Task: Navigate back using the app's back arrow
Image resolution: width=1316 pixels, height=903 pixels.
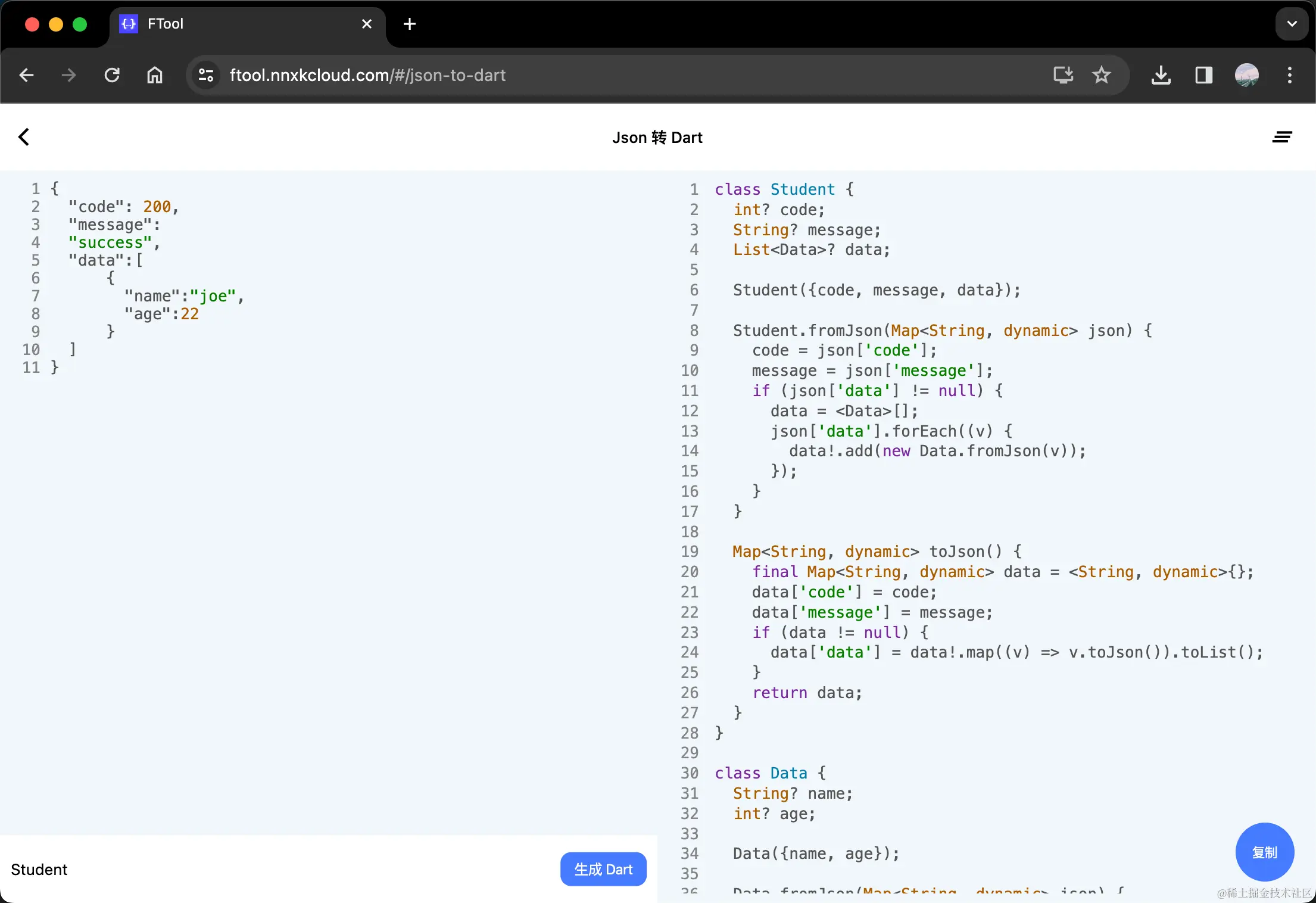Action: 24,137
